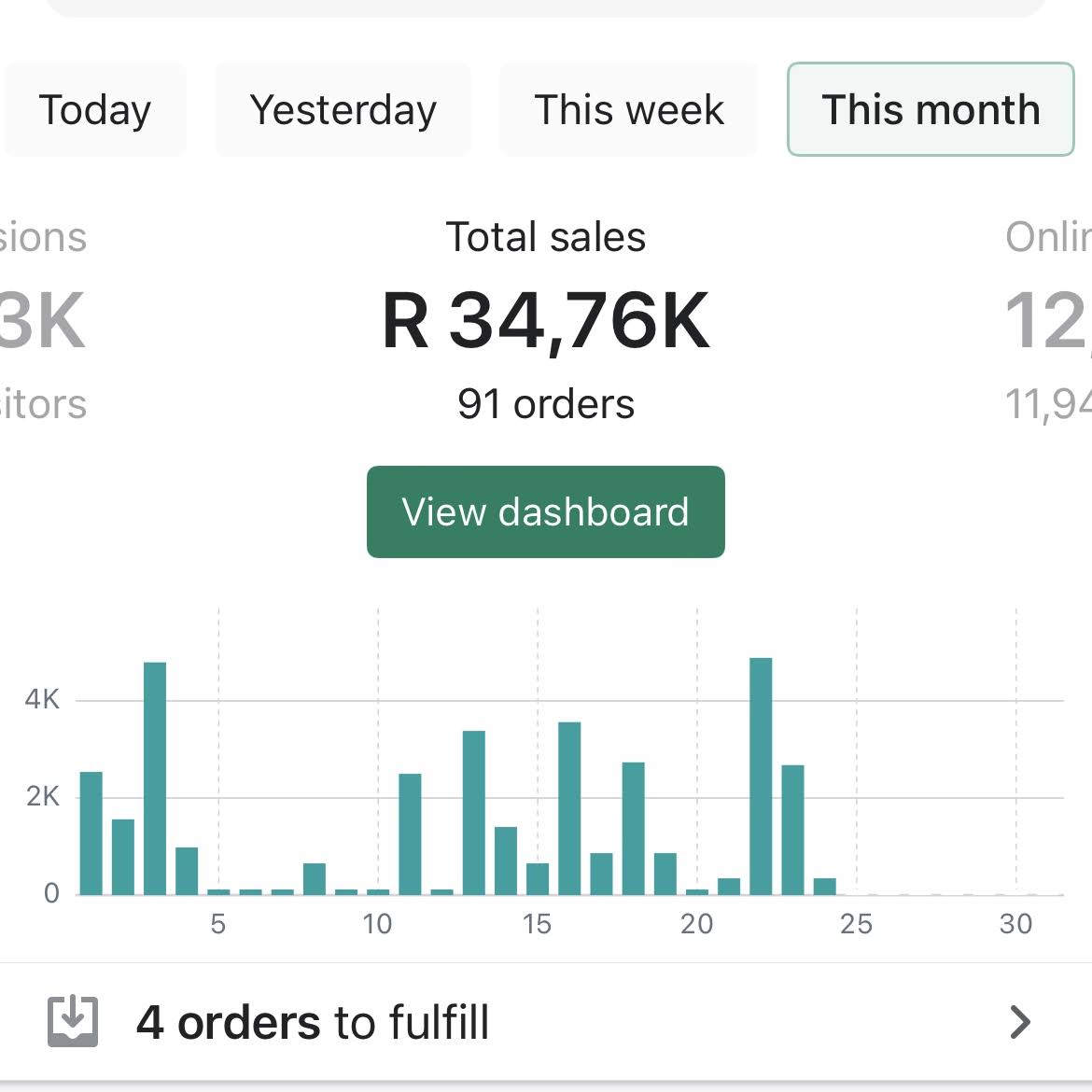Select the chart bar for day 16
The image size is (1092, 1092).
pos(569,808)
